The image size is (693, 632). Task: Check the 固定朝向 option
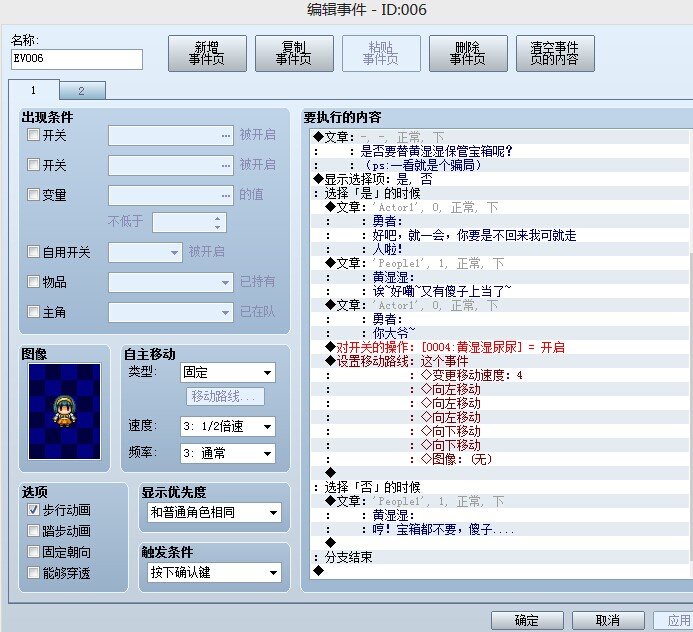coord(33,552)
